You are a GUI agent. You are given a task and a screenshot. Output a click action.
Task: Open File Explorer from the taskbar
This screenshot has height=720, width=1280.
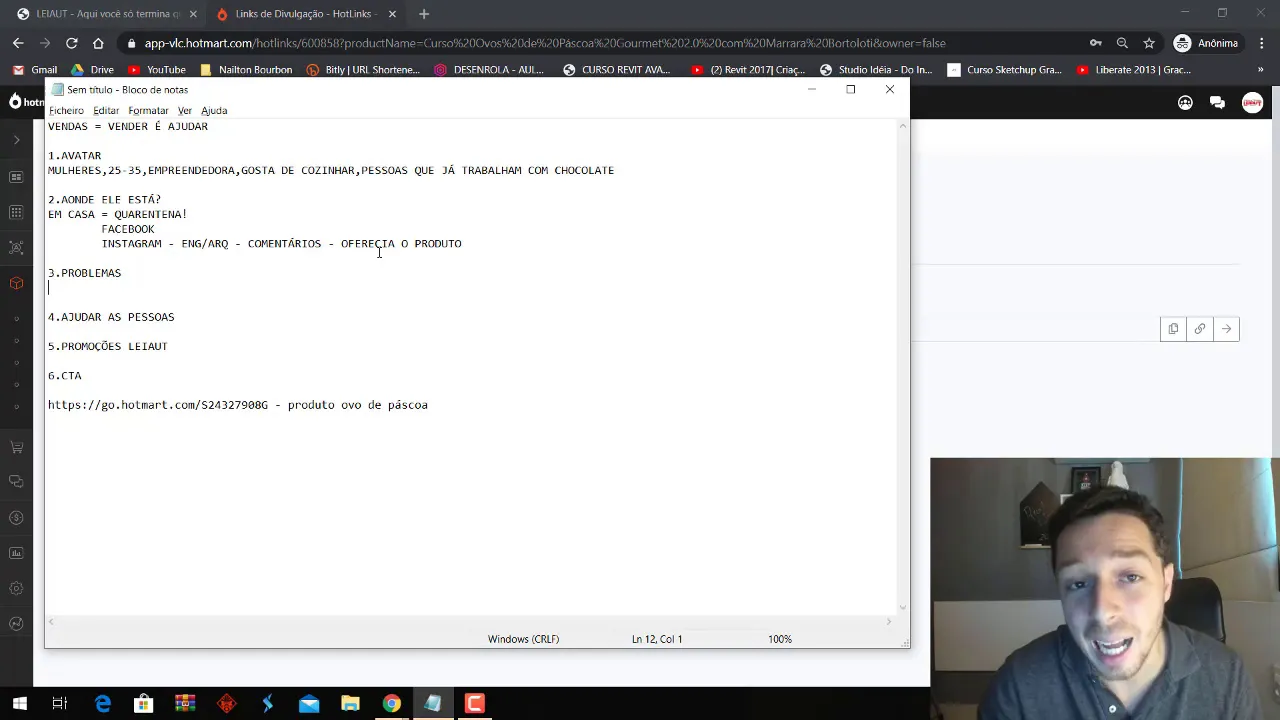coord(350,704)
